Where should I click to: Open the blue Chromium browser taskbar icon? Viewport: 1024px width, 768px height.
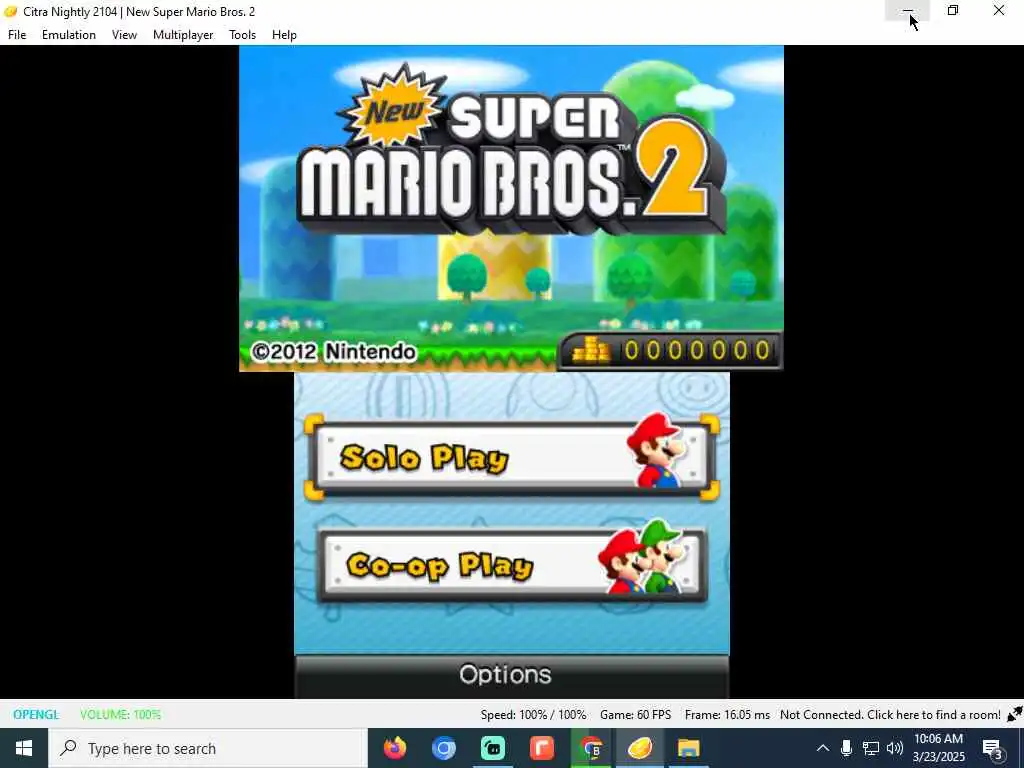[443, 748]
